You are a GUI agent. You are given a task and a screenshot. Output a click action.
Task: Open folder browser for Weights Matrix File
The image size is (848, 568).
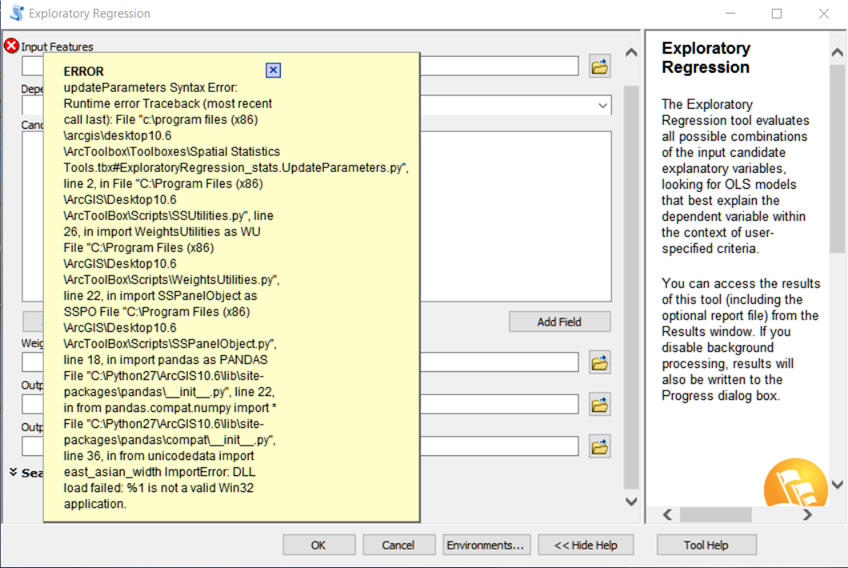pos(599,362)
